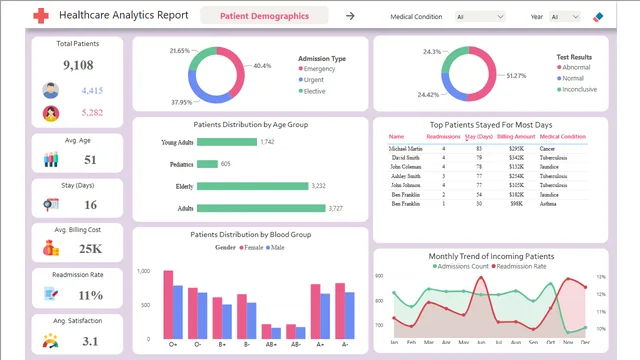
Task: Click the female count 5,282
Action: point(92,113)
